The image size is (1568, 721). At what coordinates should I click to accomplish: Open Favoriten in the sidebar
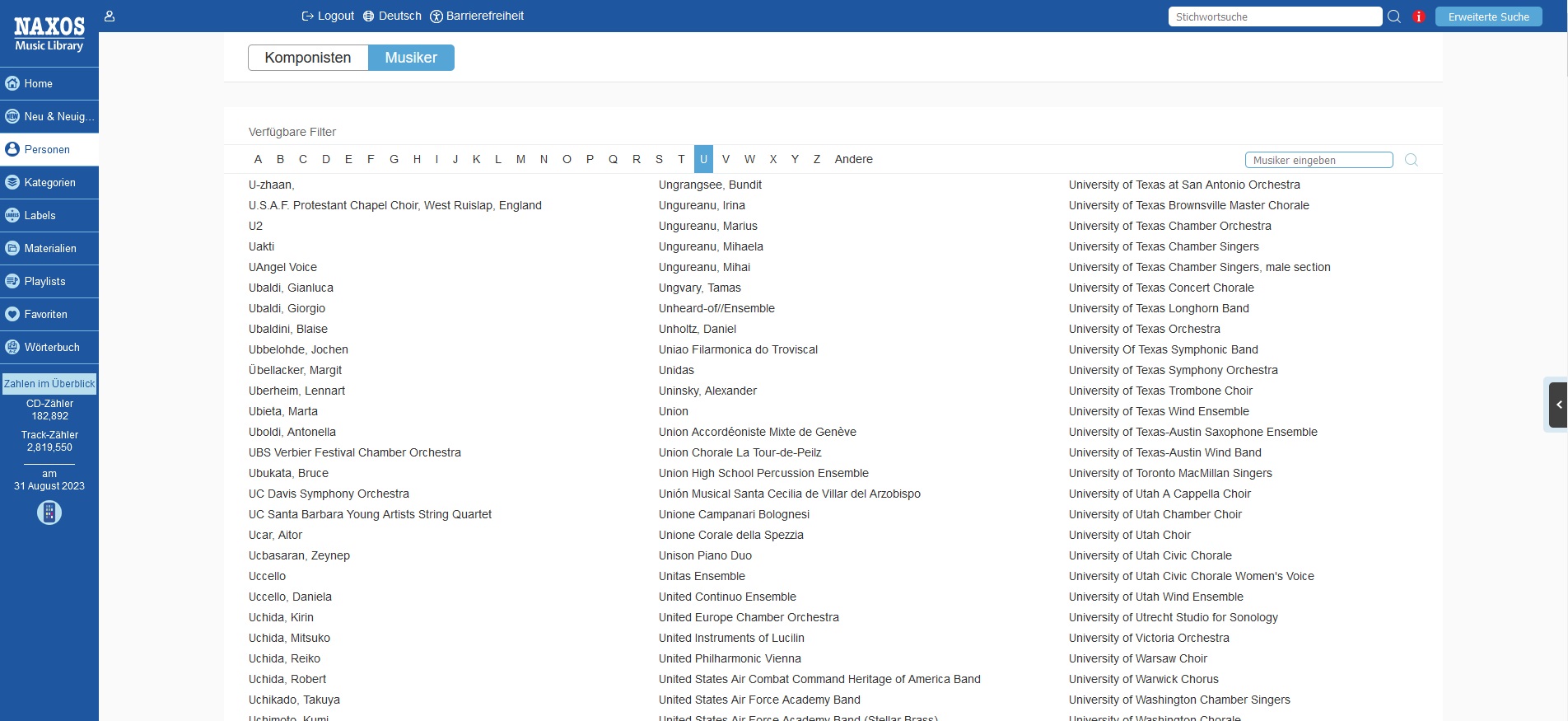49,314
